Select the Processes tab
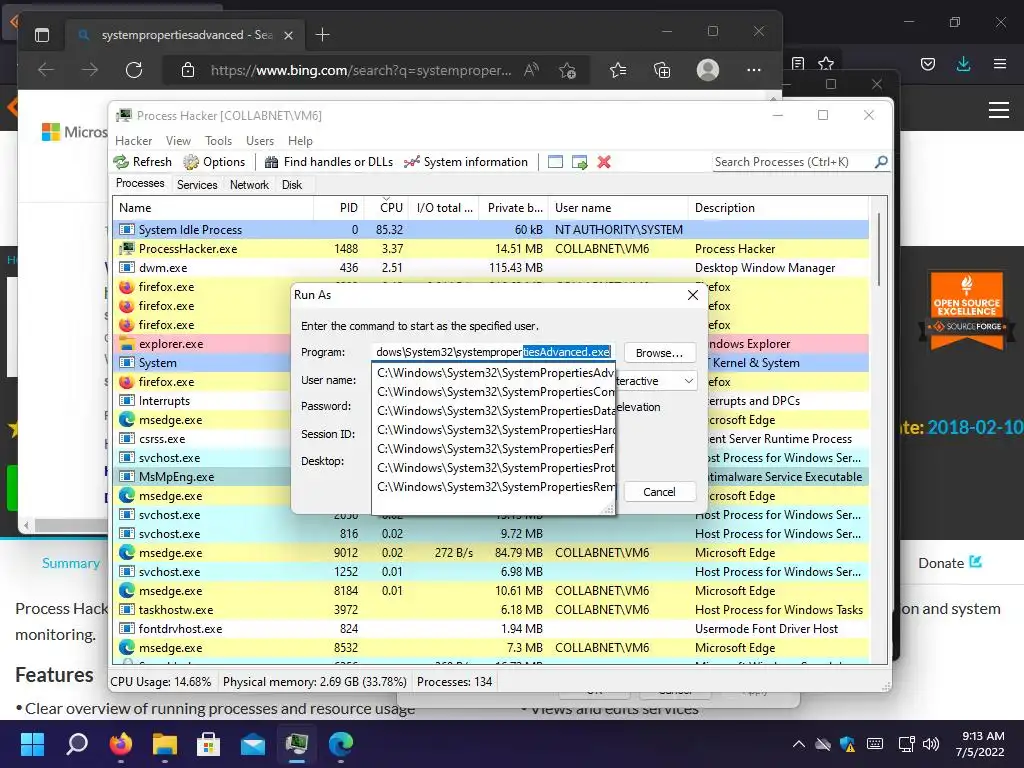 coord(140,184)
